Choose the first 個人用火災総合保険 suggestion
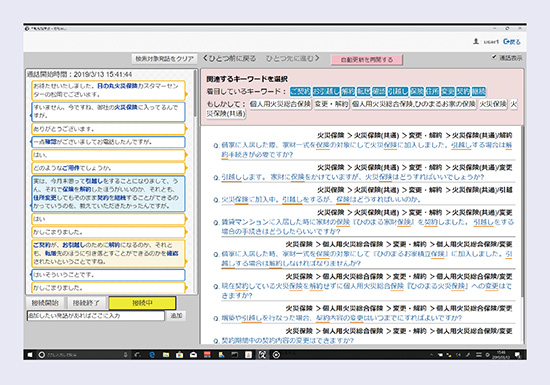This screenshot has width=550, height=385. click(x=280, y=104)
